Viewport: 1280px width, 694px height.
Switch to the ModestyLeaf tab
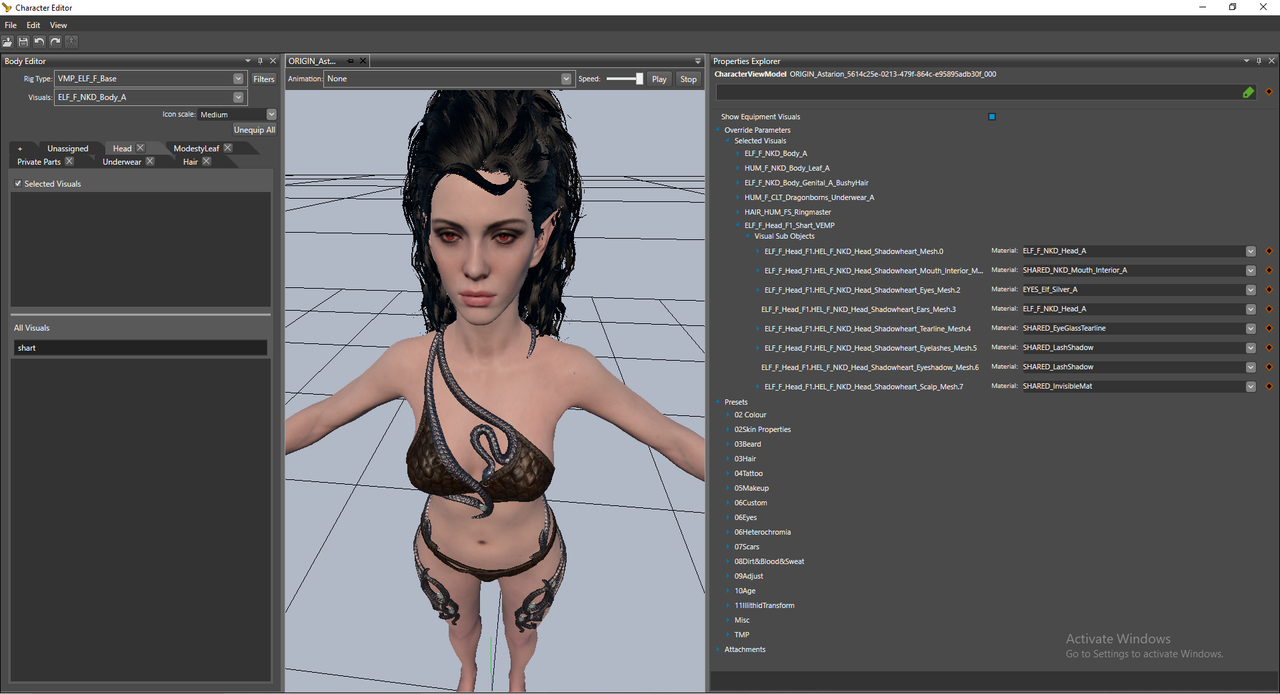196,148
